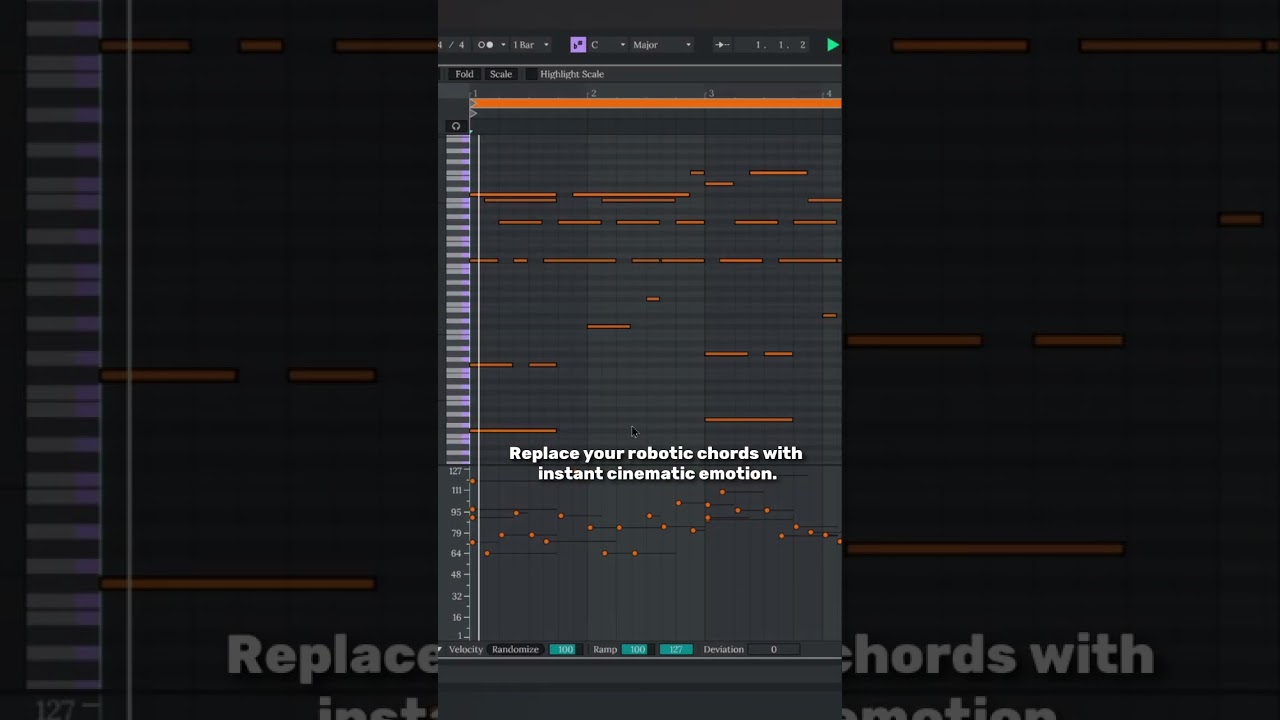This screenshot has width=1280, height=720.
Task: Click bar 2 marker on the ruler
Action: pyautogui.click(x=592, y=93)
